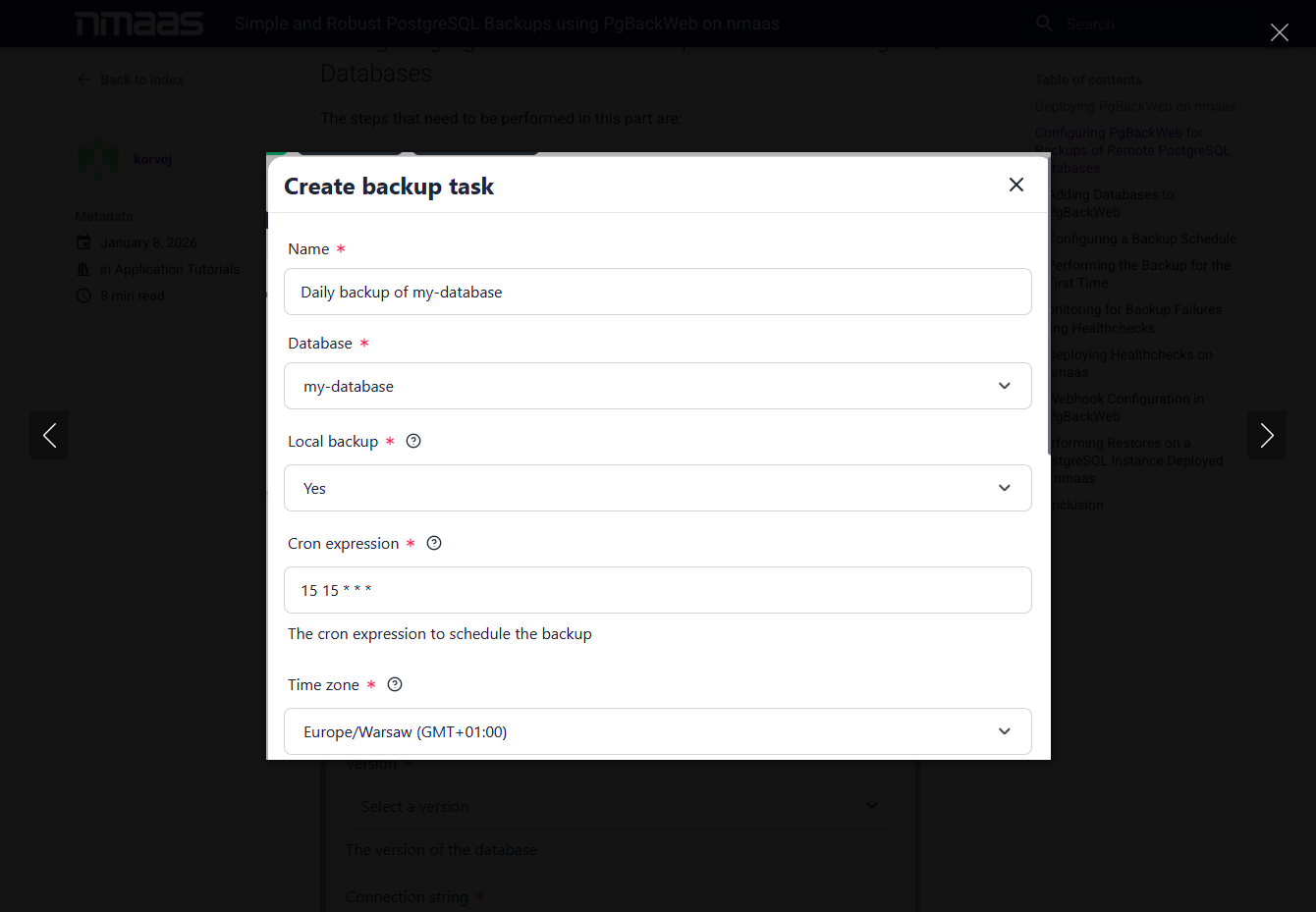
Task: Expand the Local backup Yes dropdown
Action: pos(658,488)
